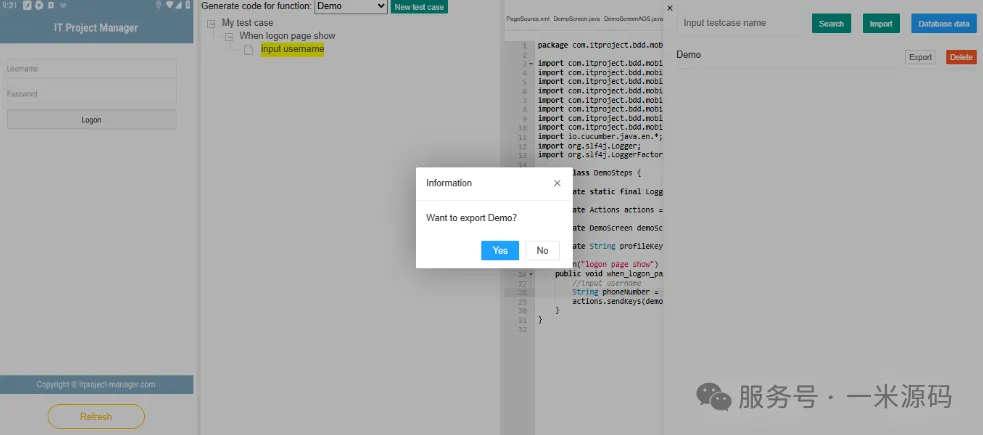The width and height of the screenshot is (983, 435).
Task: Click the Logon button in phone preview
Action: [x=92, y=120]
